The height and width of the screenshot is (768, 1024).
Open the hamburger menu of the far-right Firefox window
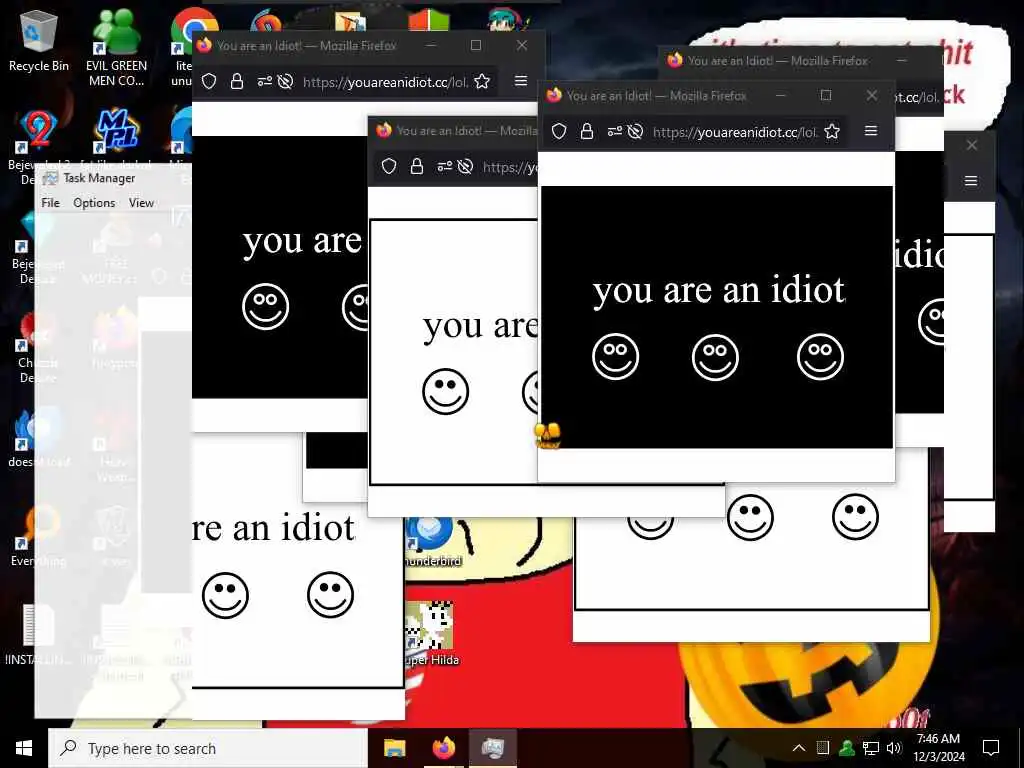click(x=971, y=181)
